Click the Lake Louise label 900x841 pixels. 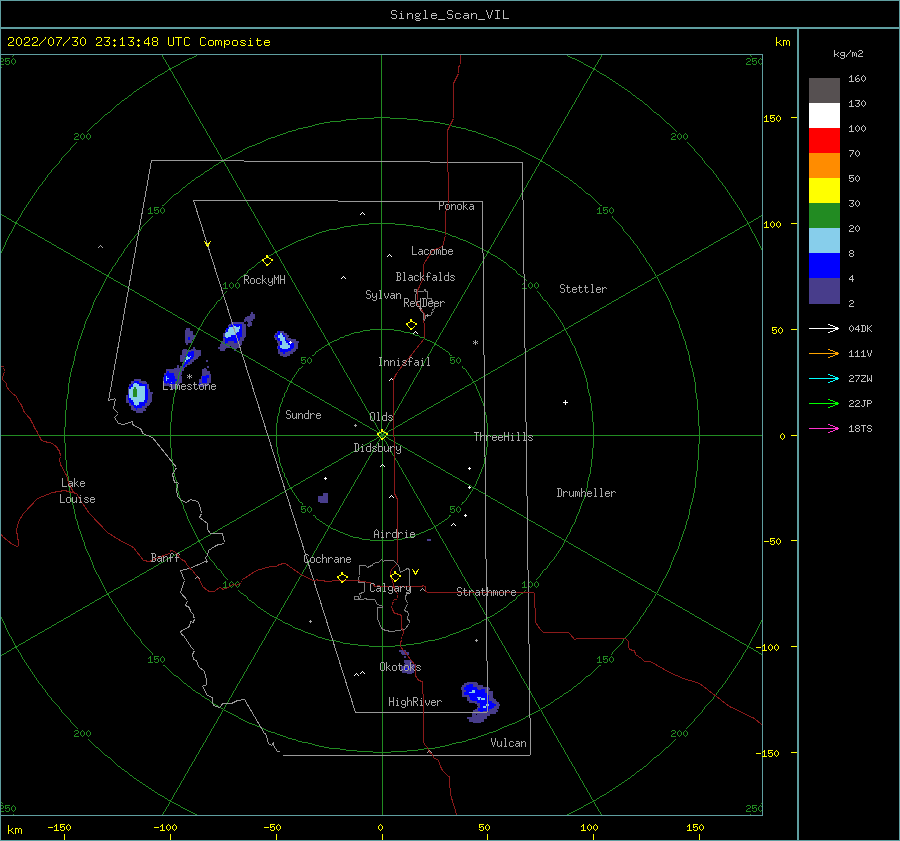(77, 491)
